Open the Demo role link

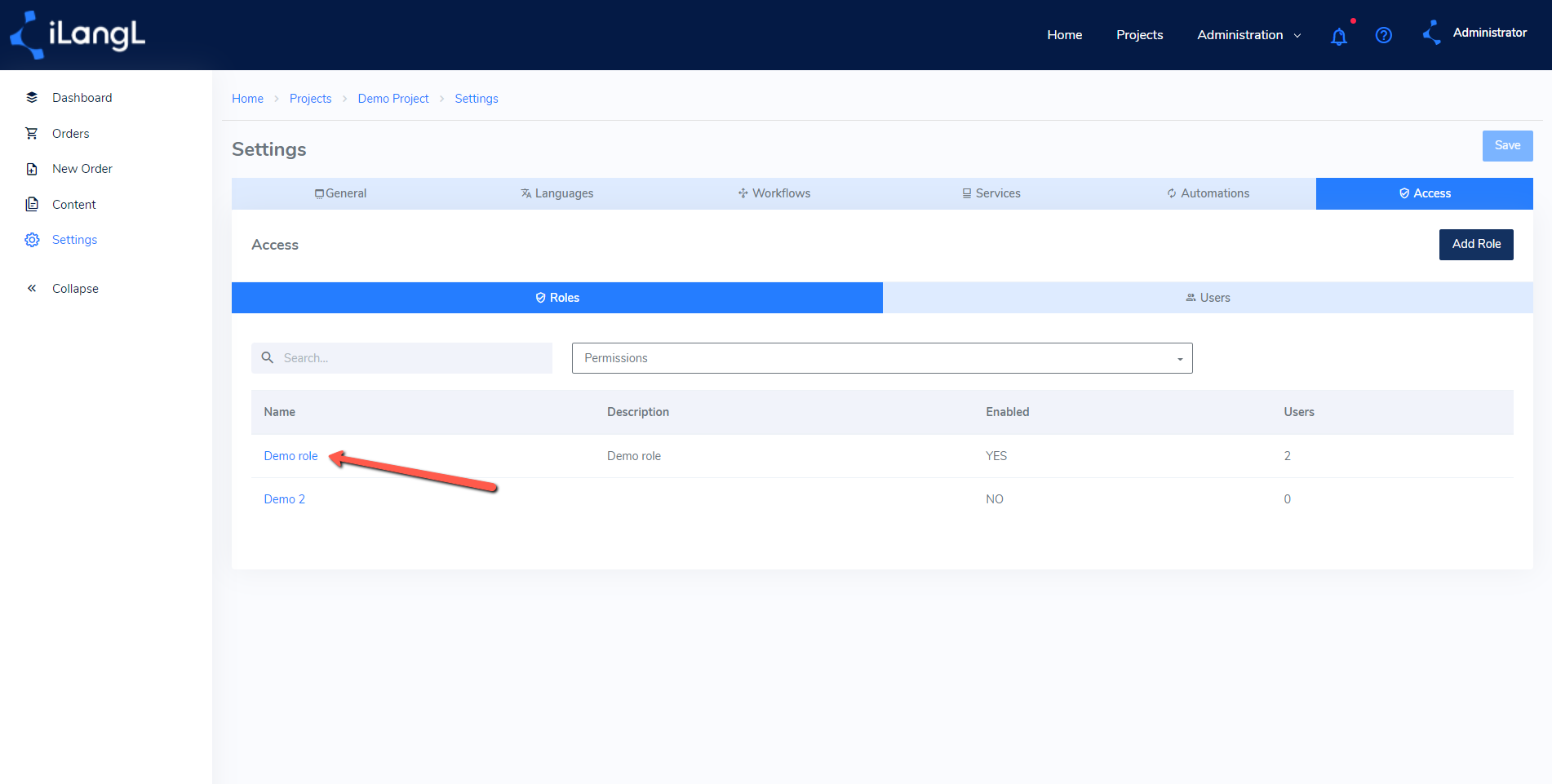pos(290,455)
